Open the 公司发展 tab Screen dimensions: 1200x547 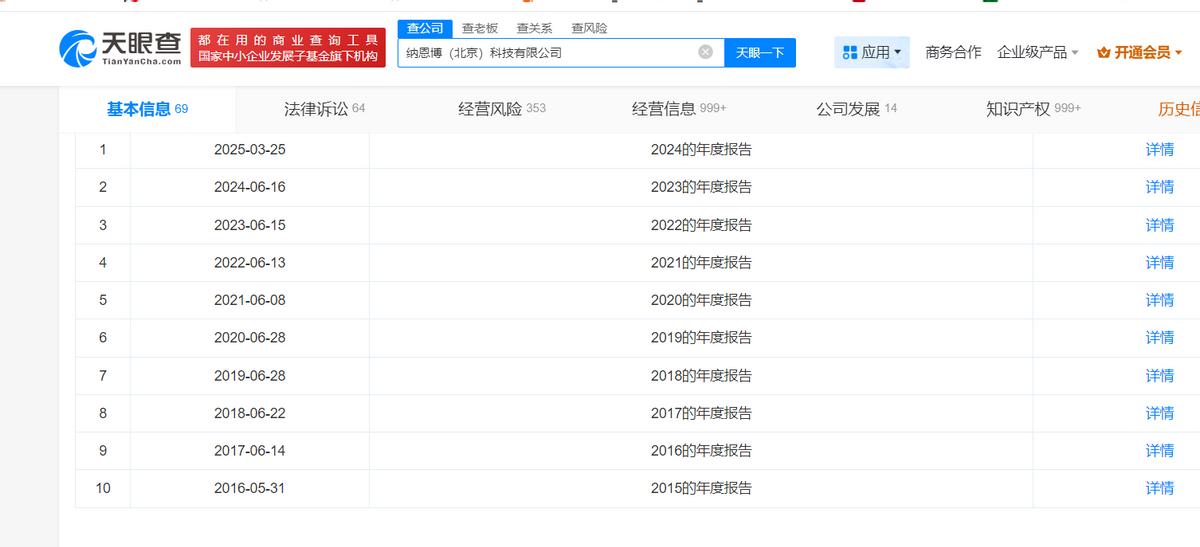click(x=856, y=109)
